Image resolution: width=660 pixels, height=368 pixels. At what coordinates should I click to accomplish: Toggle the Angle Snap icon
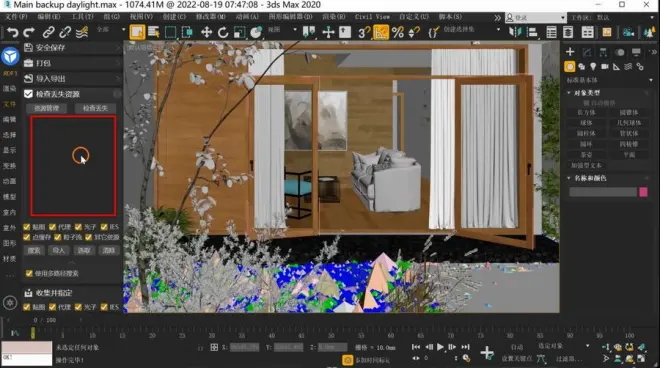(381, 32)
